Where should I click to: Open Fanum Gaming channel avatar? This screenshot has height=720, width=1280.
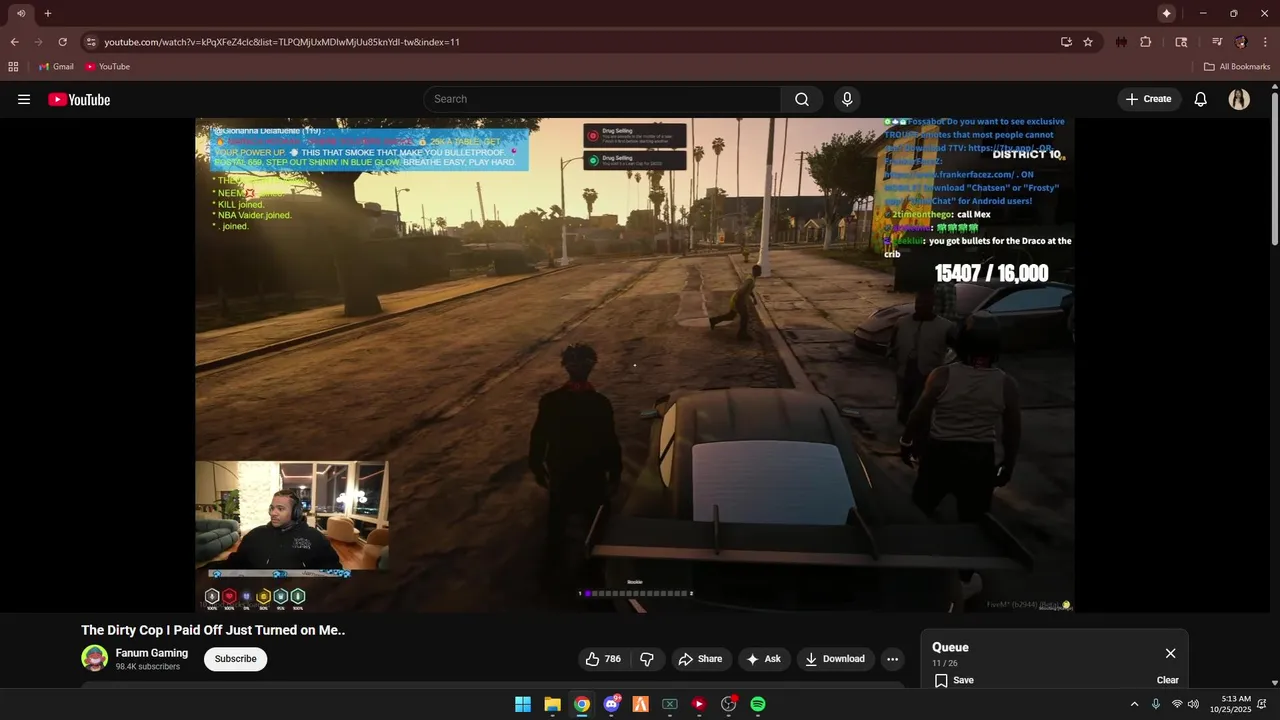point(95,658)
